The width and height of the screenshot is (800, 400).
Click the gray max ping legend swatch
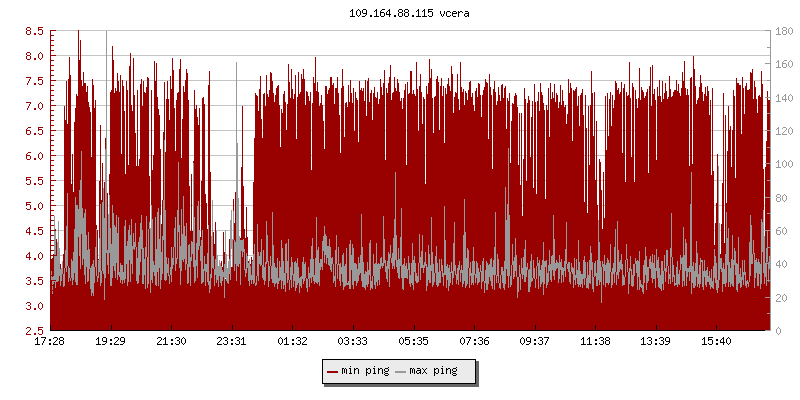coord(401,372)
